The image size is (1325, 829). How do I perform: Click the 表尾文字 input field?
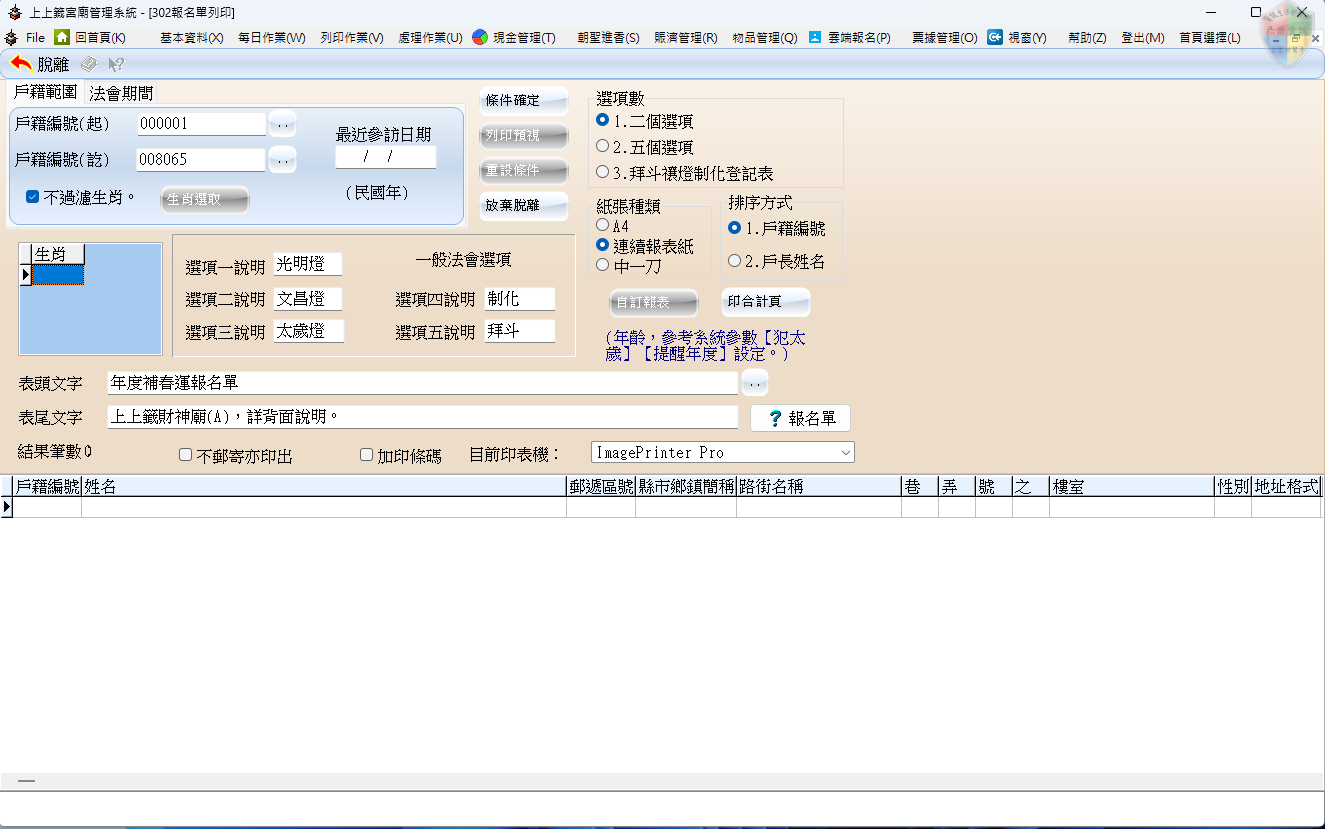(x=422, y=417)
